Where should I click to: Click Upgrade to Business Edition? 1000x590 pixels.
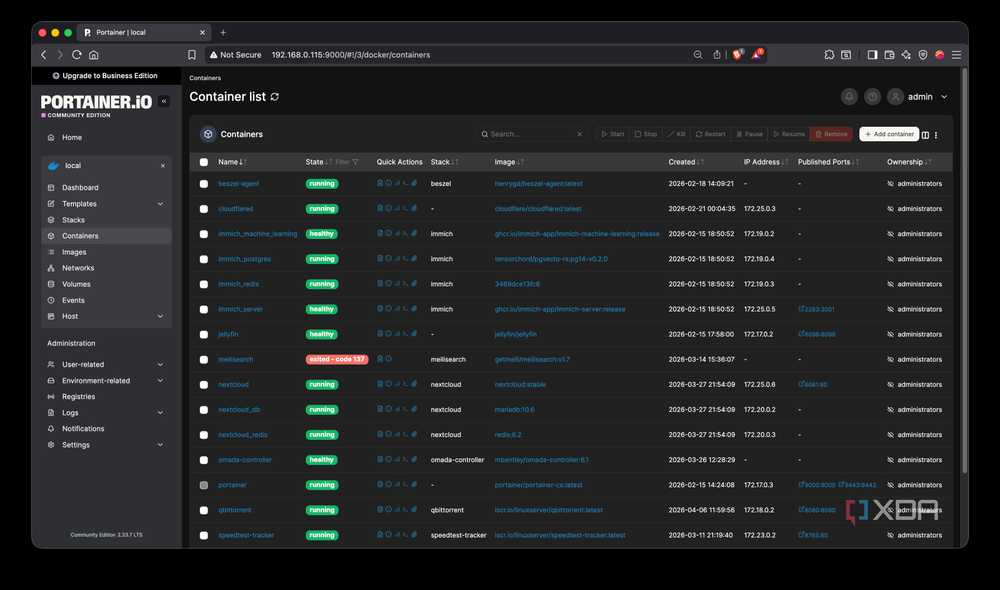pyautogui.click(x=105, y=76)
